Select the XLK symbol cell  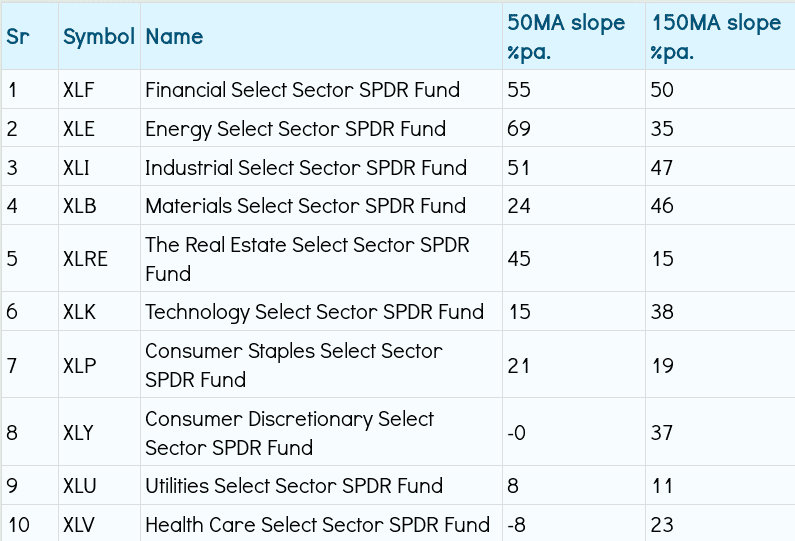(79, 312)
